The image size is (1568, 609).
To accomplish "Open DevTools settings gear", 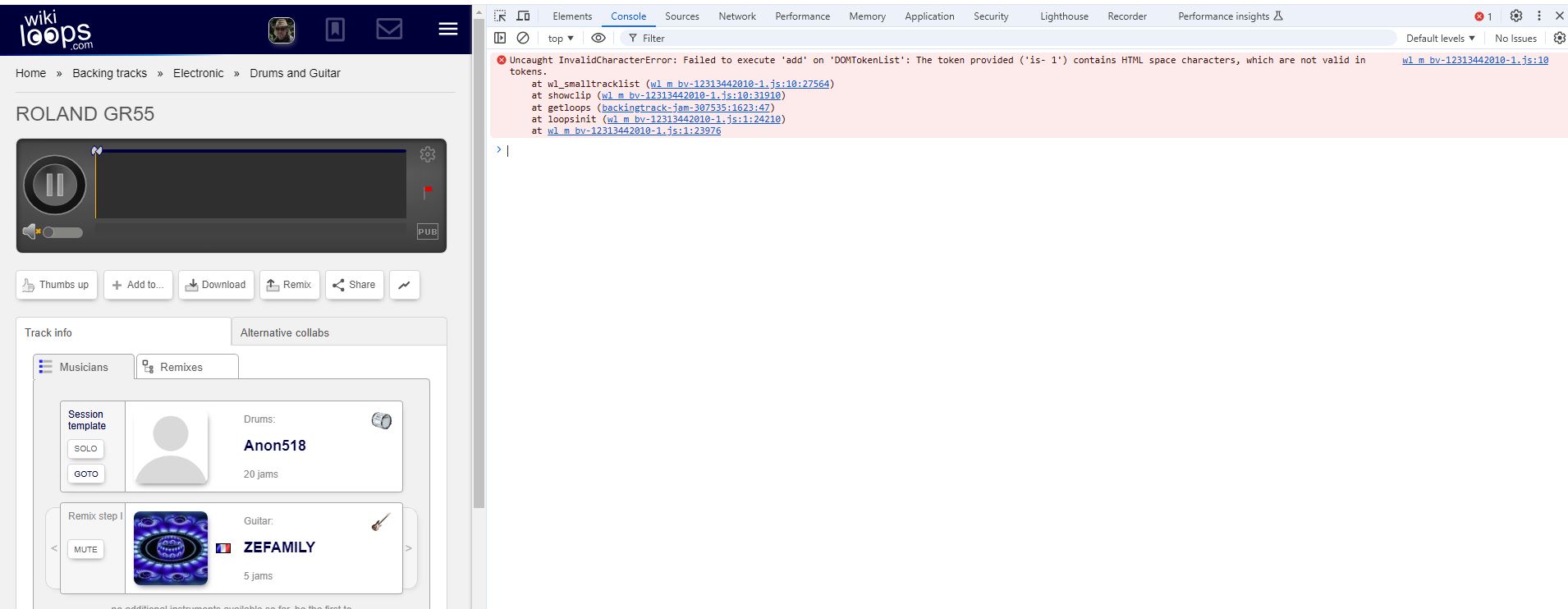I will coord(1516,16).
